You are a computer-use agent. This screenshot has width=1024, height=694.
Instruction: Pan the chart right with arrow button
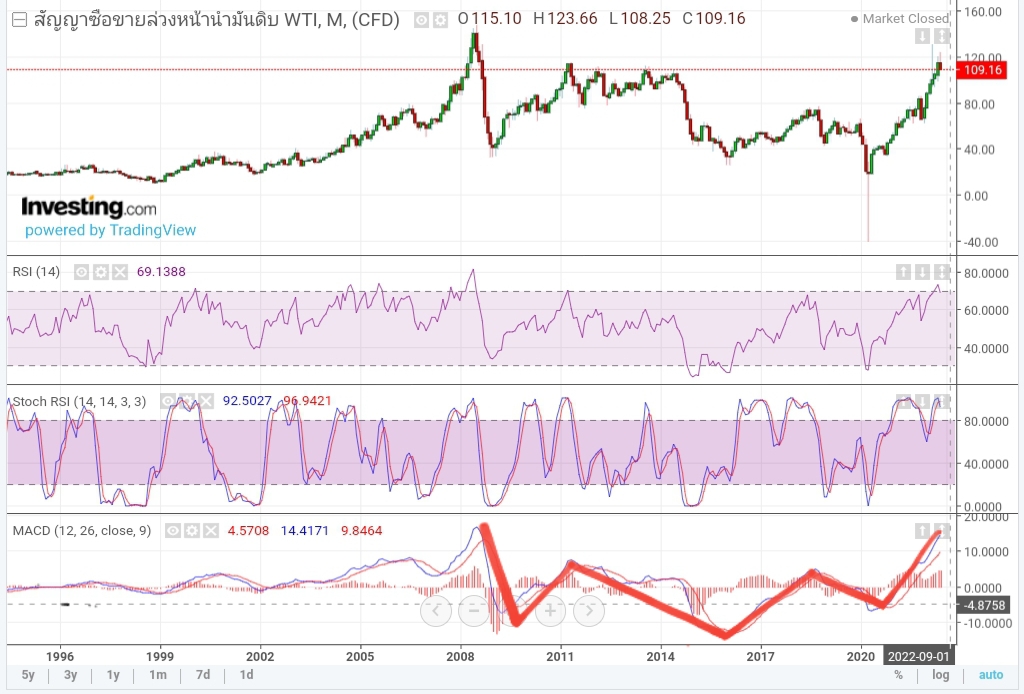coord(589,610)
